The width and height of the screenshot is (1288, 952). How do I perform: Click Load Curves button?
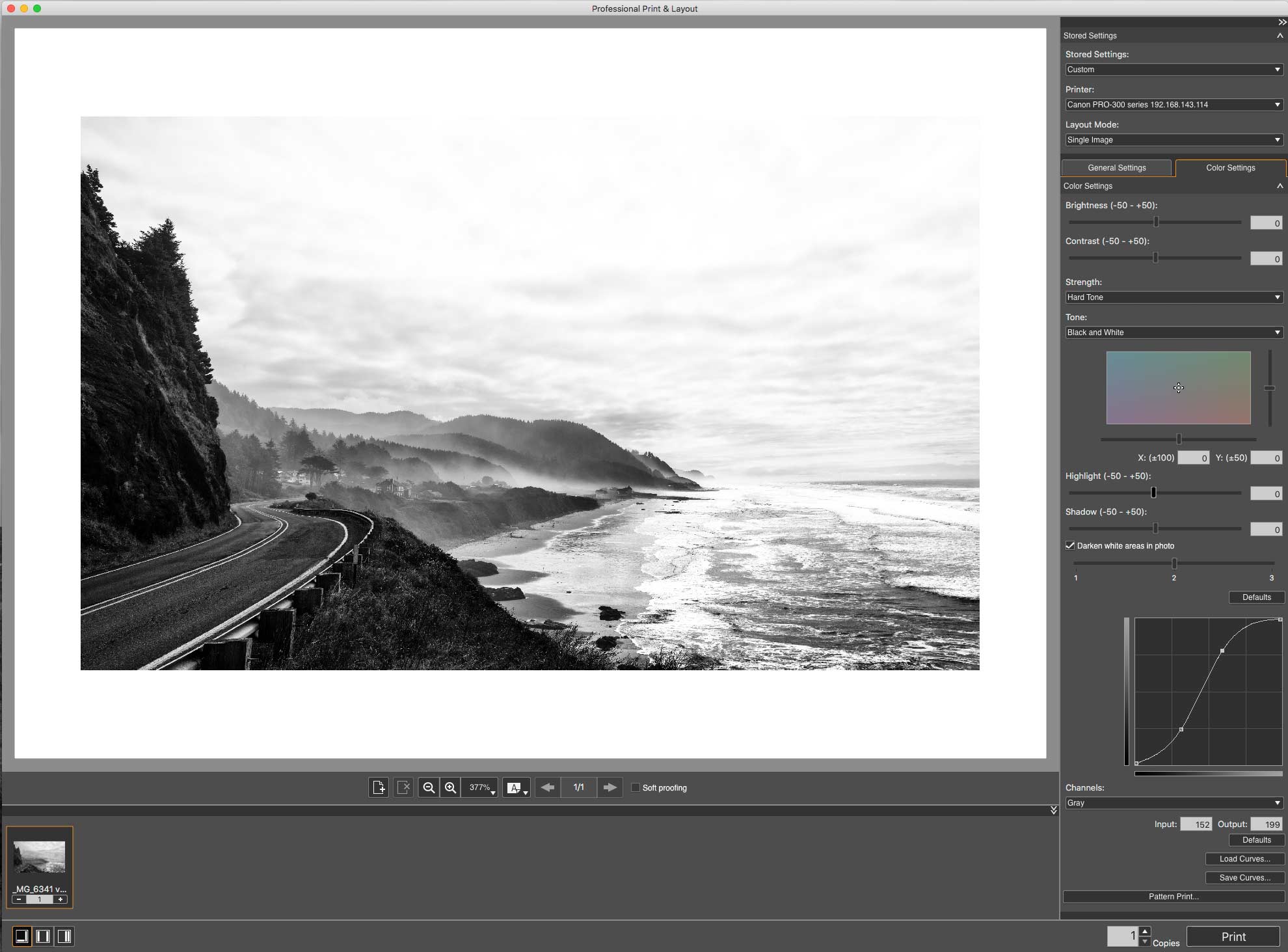[x=1244, y=859]
